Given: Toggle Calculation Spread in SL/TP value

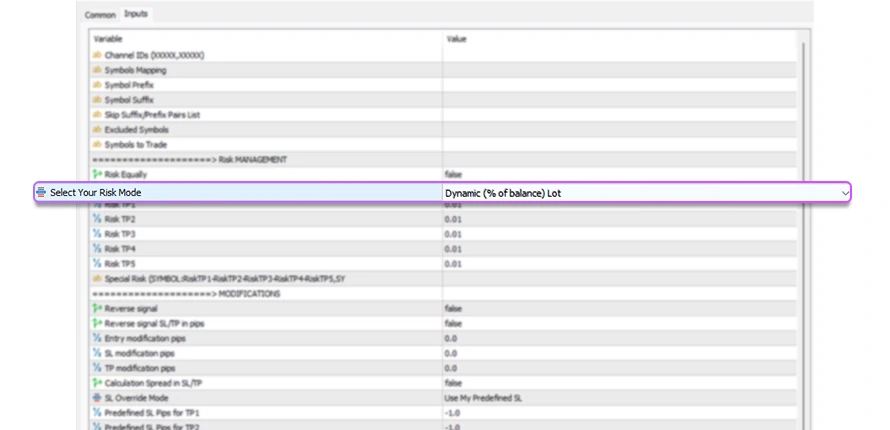Looking at the screenshot, I should [453, 383].
